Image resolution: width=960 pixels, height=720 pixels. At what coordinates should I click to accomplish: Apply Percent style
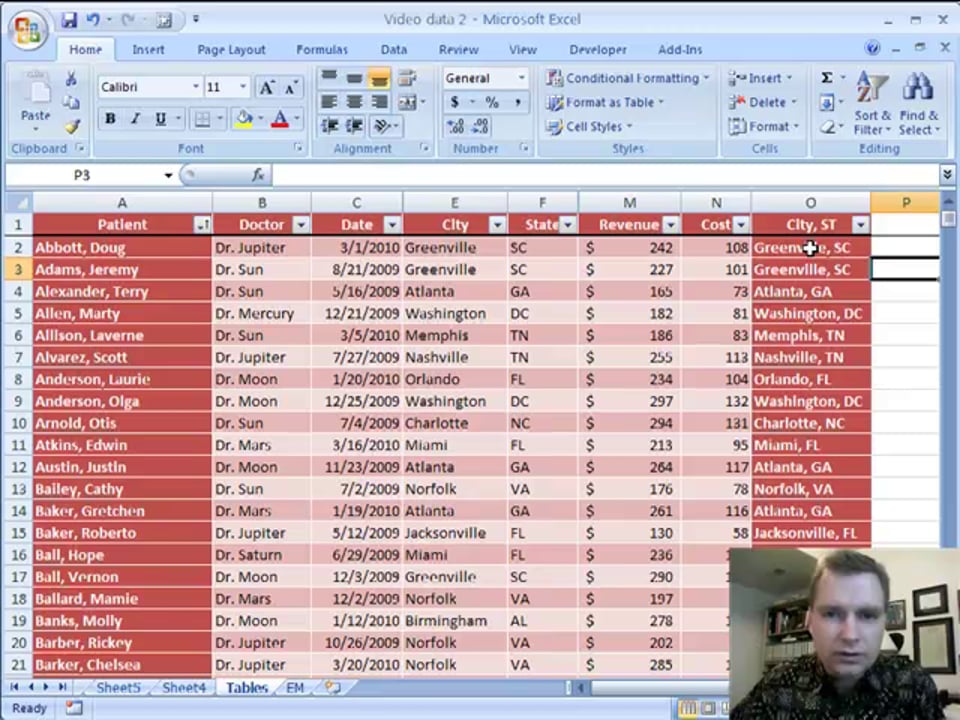(492, 102)
